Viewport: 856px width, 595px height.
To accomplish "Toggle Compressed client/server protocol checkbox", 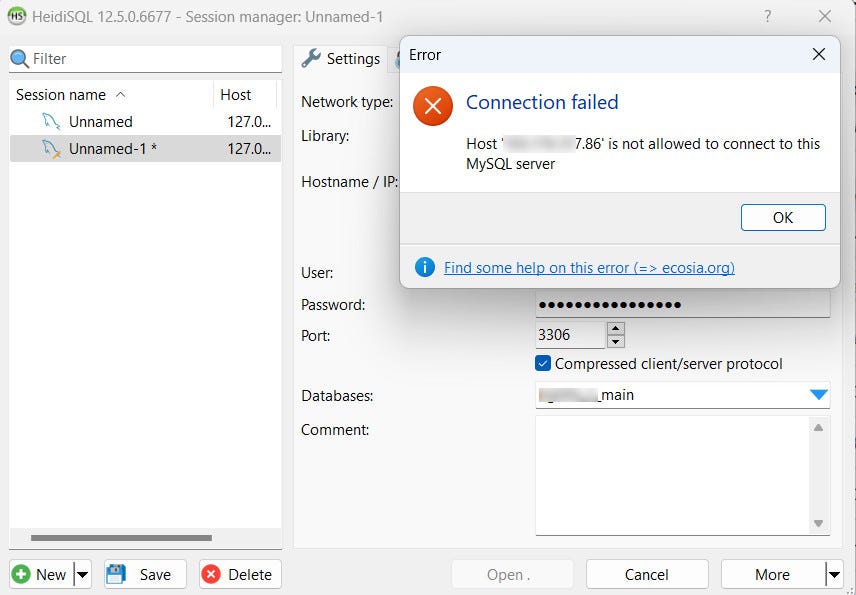I will (x=543, y=364).
